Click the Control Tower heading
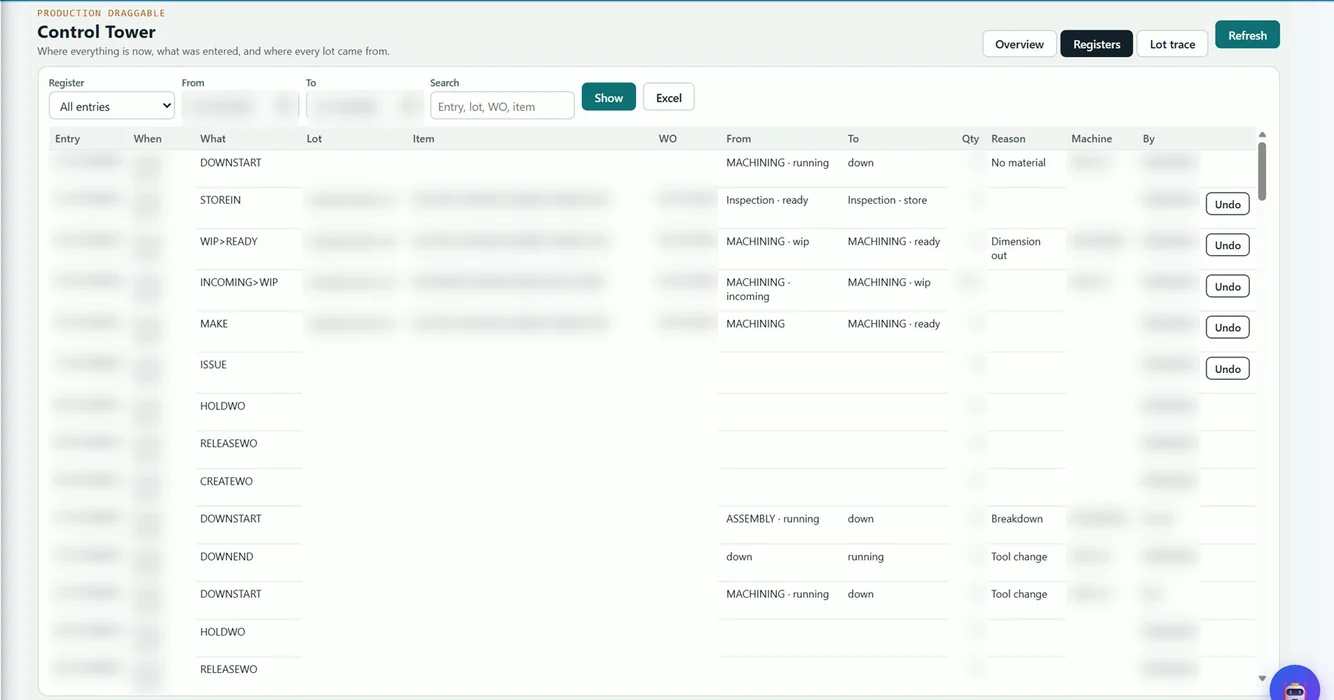 click(96, 32)
